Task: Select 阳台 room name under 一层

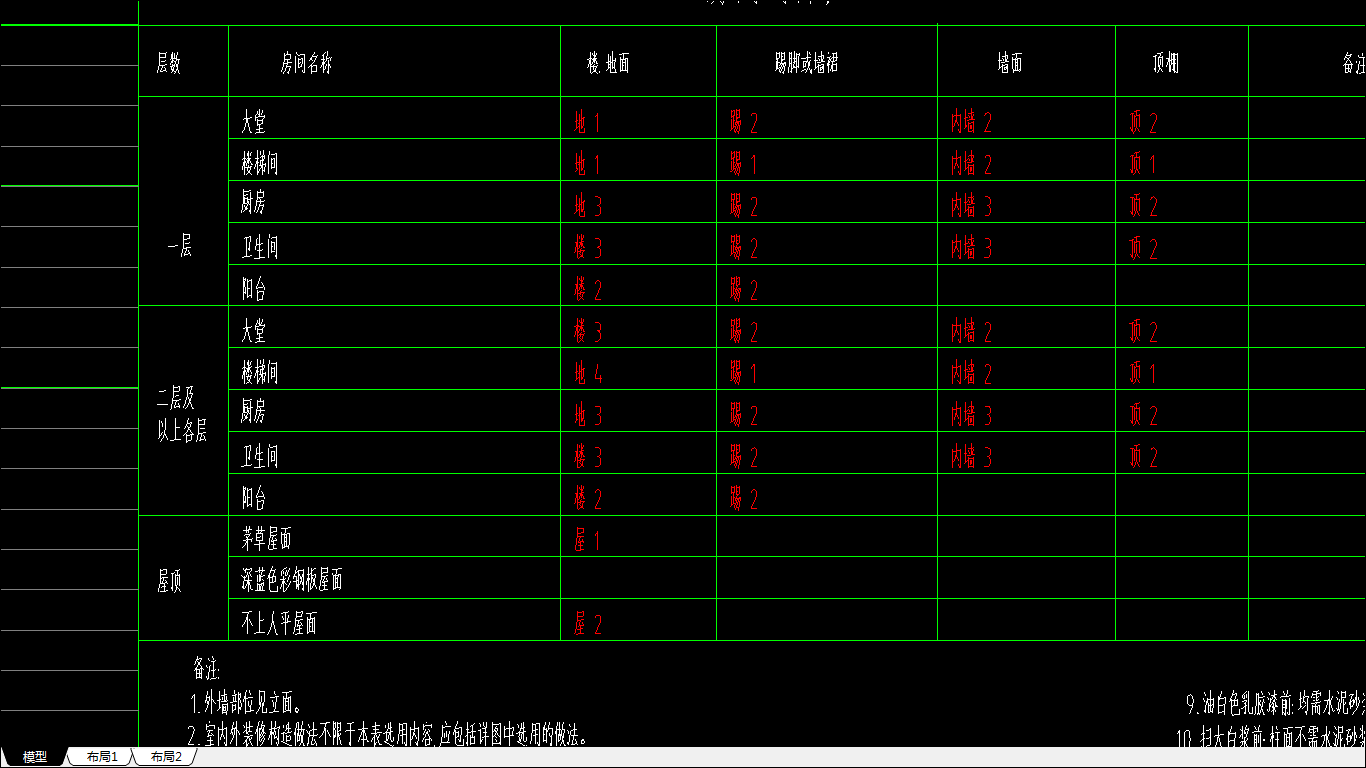Action: tap(254, 290)
